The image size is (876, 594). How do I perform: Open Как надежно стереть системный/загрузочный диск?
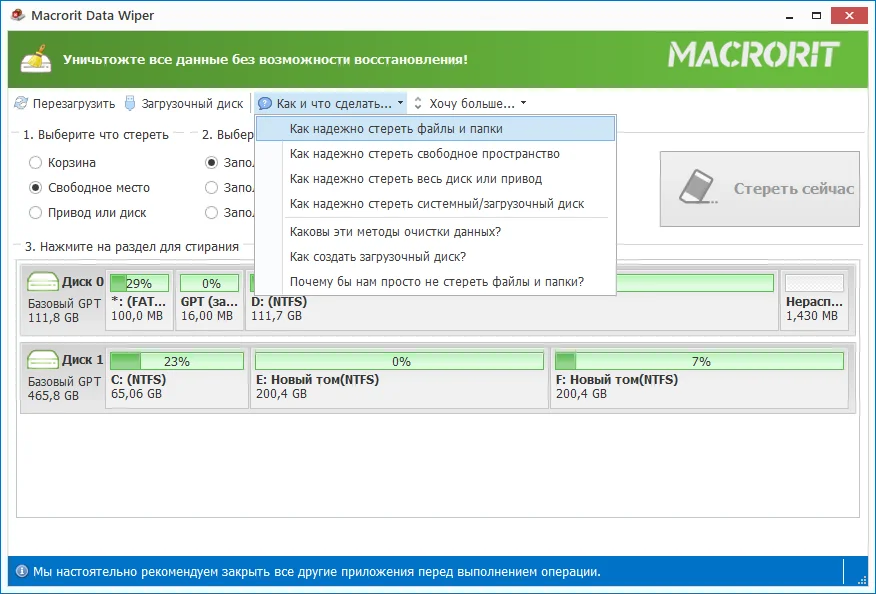tap(436, 204)
